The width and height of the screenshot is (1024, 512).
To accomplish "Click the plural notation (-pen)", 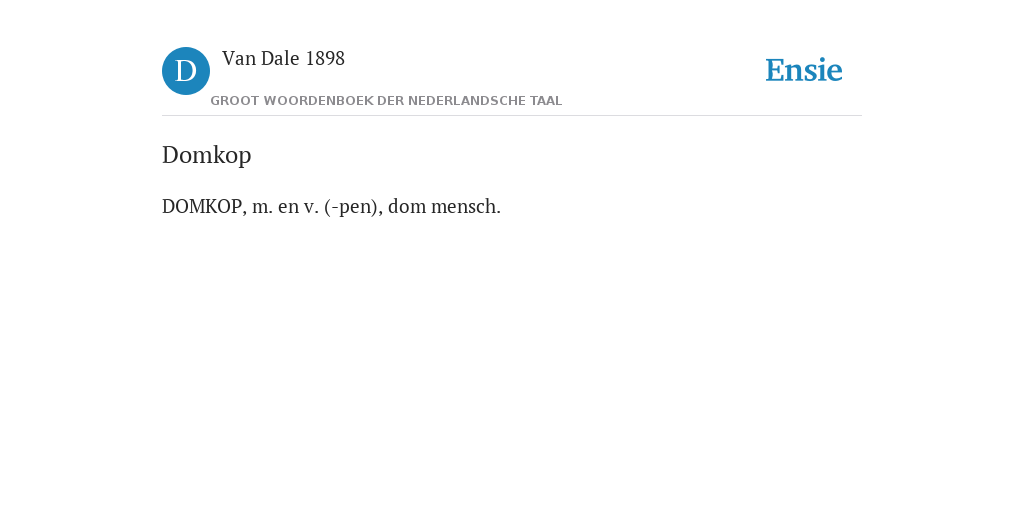I will point(353,207).
